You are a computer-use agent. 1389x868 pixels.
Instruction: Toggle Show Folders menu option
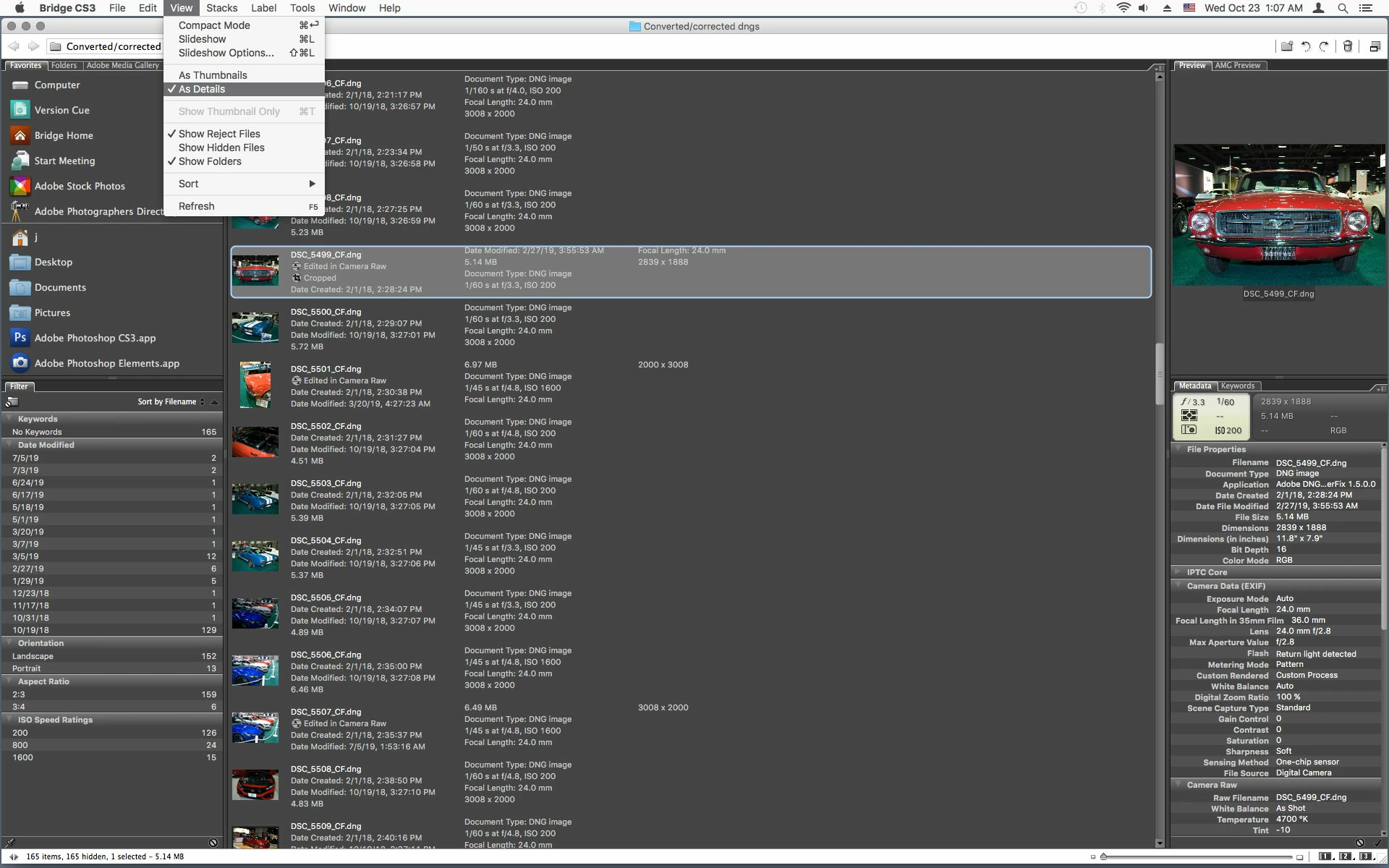pos(210,161)
